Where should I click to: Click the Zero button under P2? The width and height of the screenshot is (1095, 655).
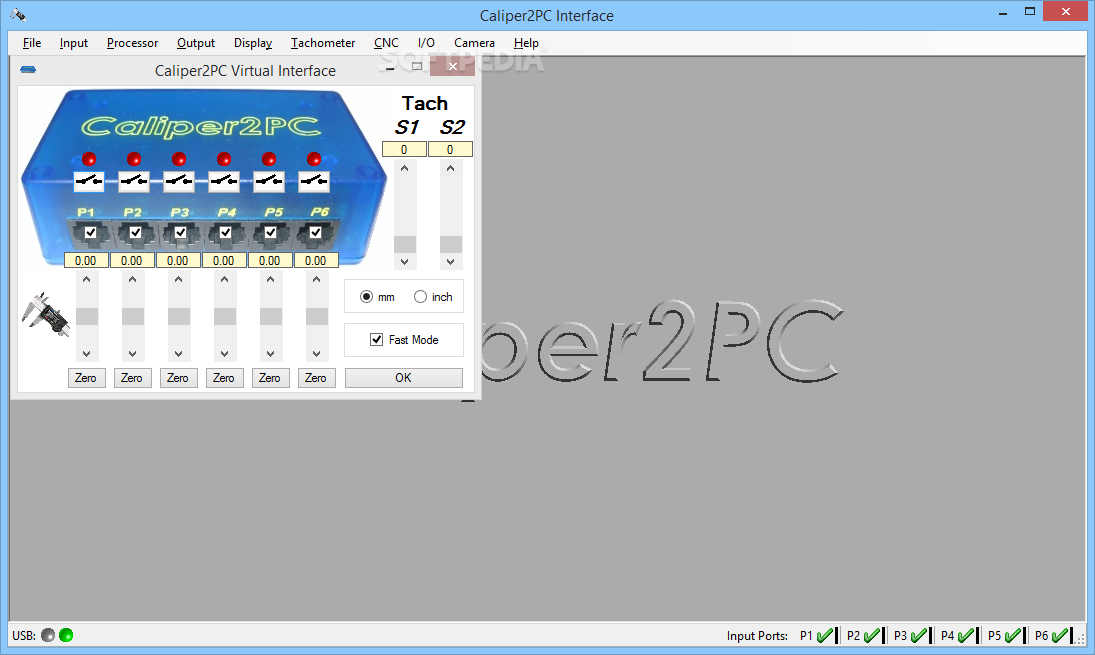132,378
